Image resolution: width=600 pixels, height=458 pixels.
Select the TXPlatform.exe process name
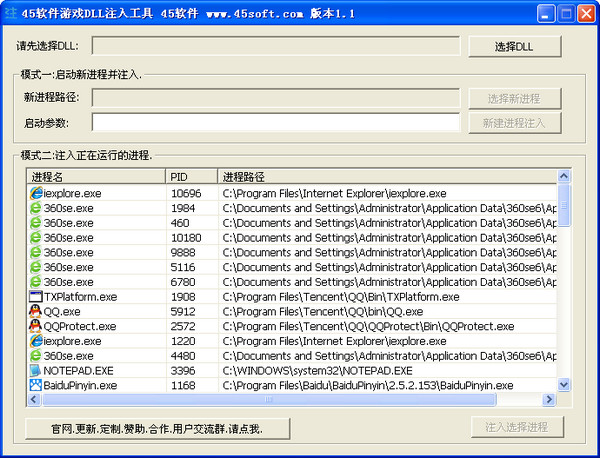(x=80, y=297)
